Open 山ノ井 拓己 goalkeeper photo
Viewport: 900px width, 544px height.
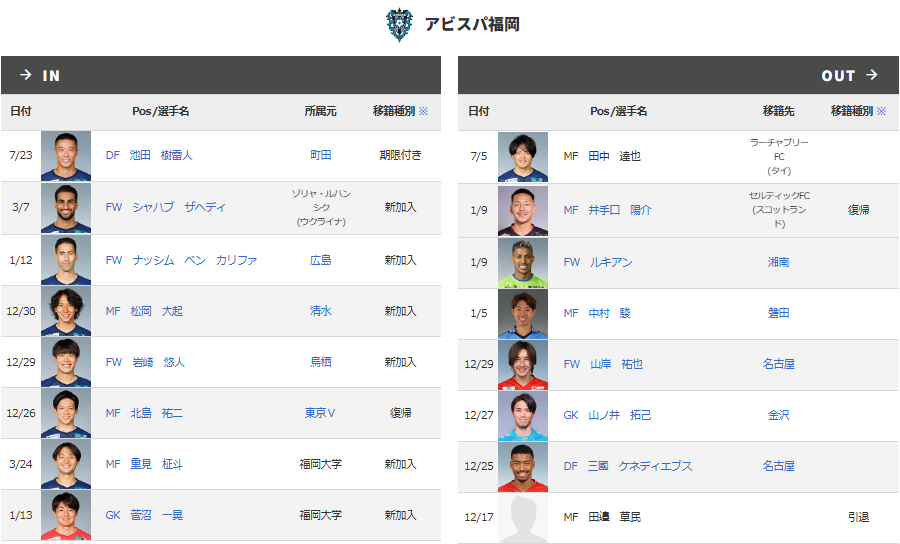click(x=523, y=415)
